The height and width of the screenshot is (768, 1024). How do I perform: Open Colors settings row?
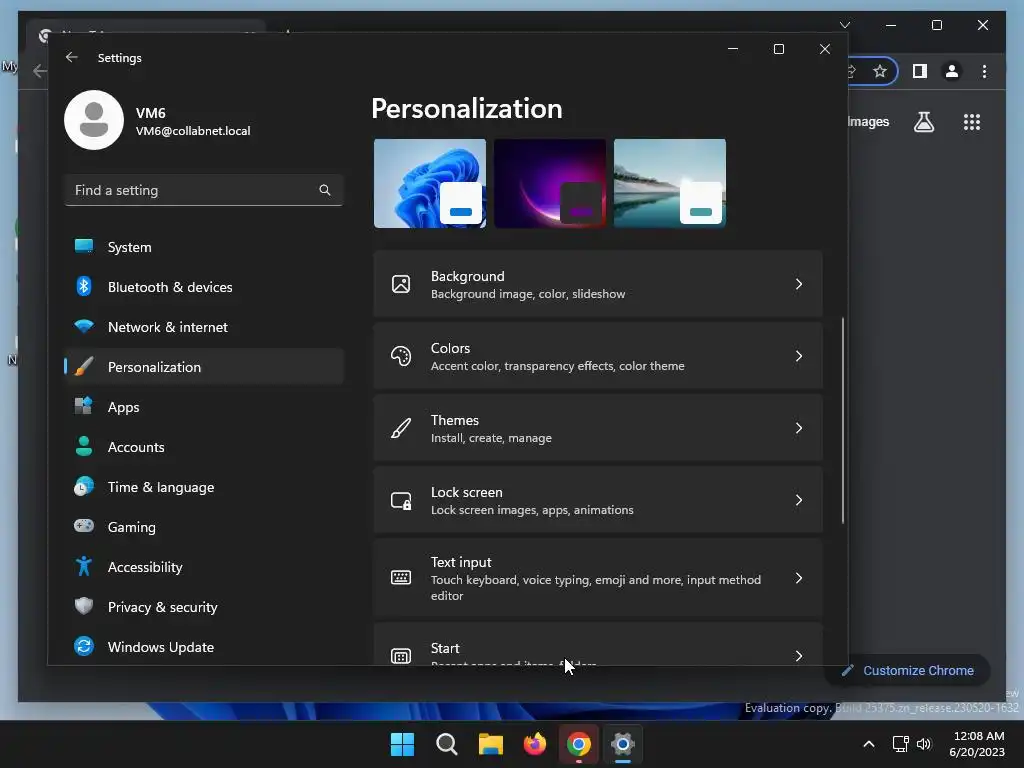click(x=598, y=356)
